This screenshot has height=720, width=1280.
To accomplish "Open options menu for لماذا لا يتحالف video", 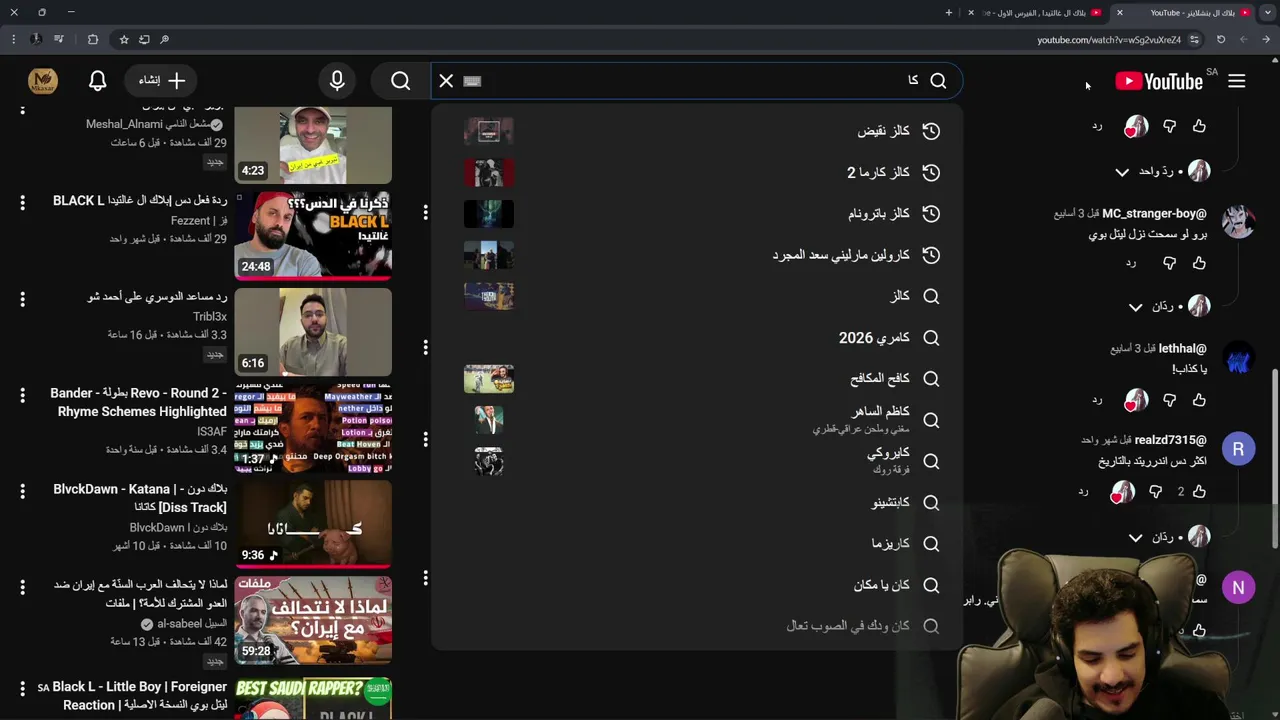I will [22, 587].
